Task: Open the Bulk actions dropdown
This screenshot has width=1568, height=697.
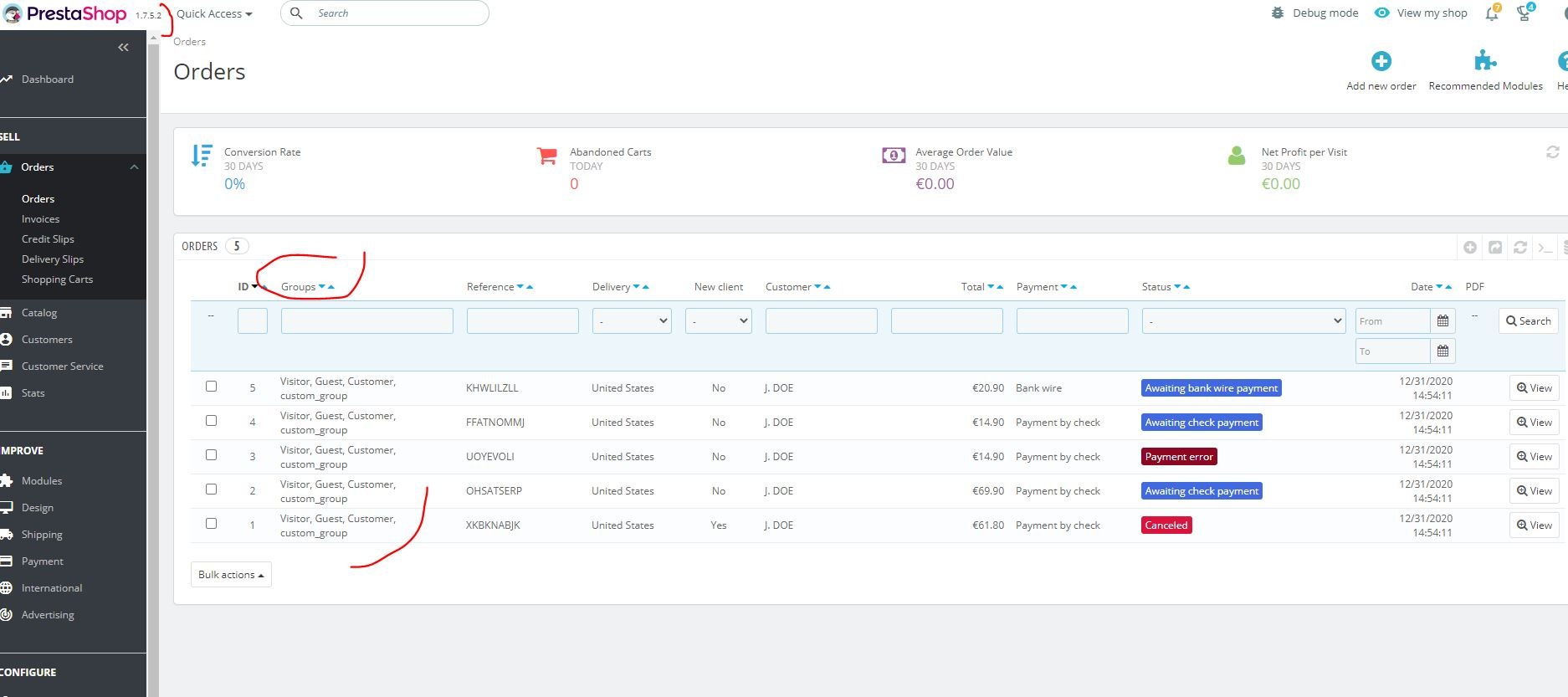Action: [x=231, y=575]
